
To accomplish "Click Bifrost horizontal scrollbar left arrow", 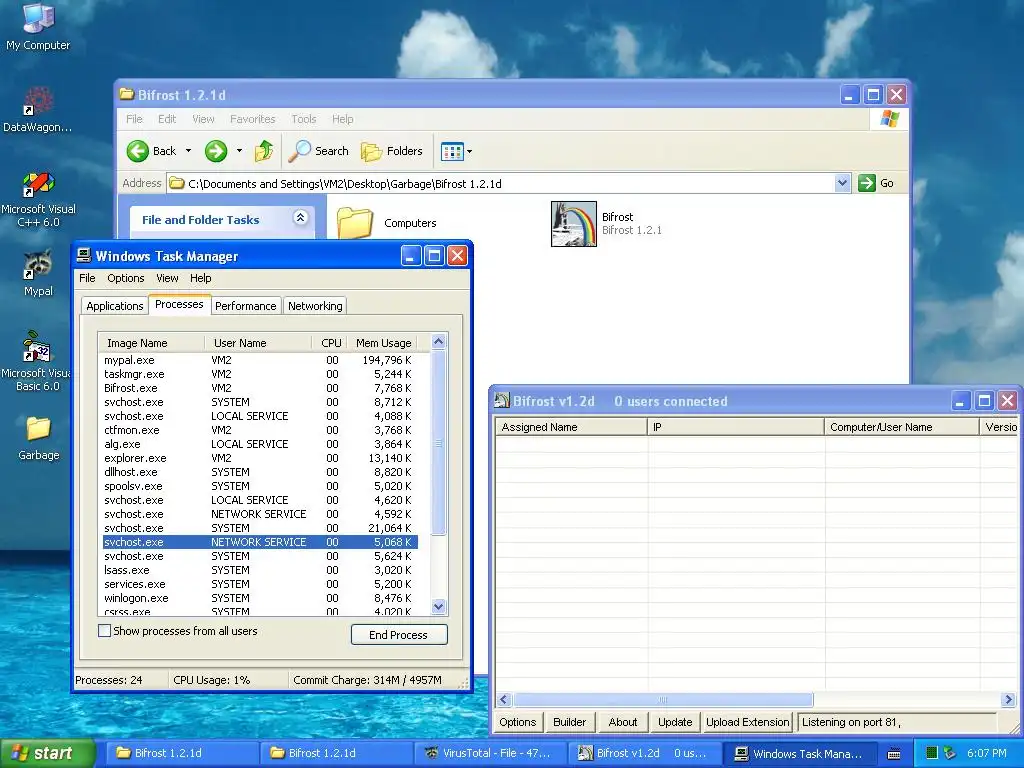I will (x=504, y=699).
